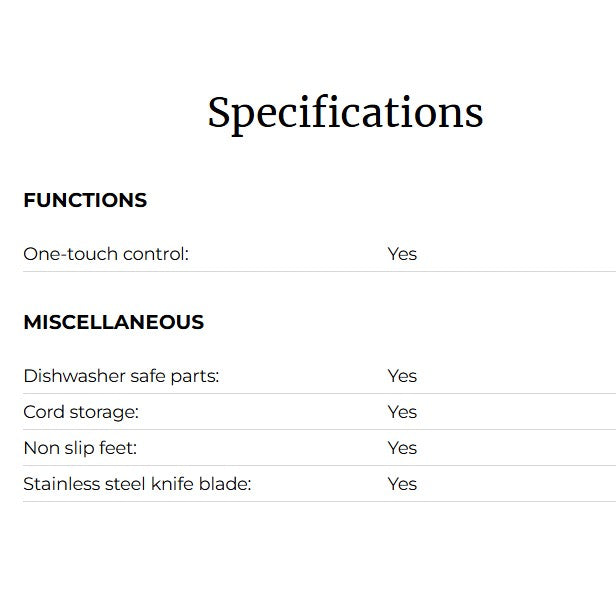Click the Dishwasher safe parts label
616x604 pixels.
121,376
